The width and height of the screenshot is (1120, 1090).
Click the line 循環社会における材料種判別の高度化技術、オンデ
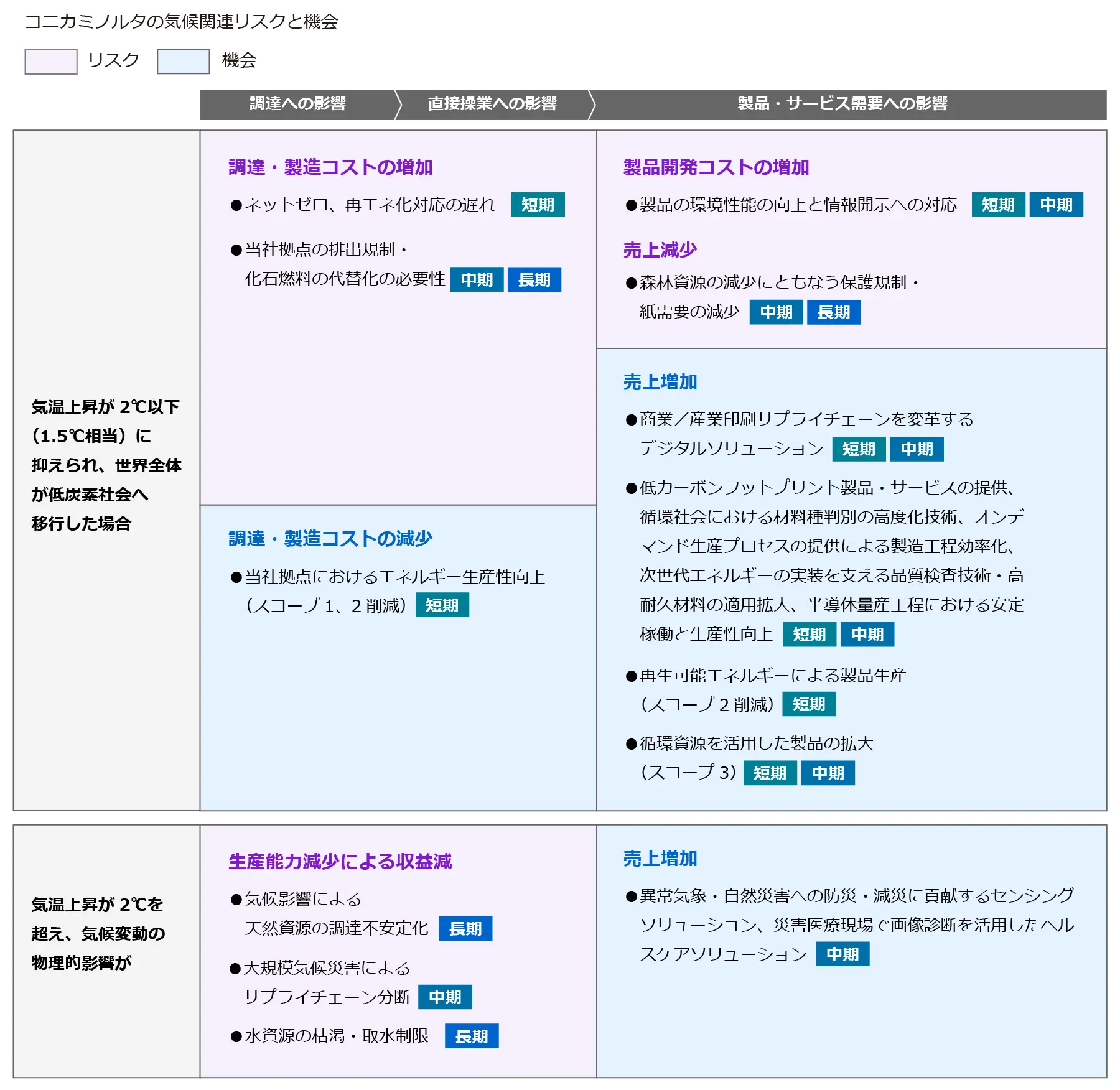click(832, 517)
